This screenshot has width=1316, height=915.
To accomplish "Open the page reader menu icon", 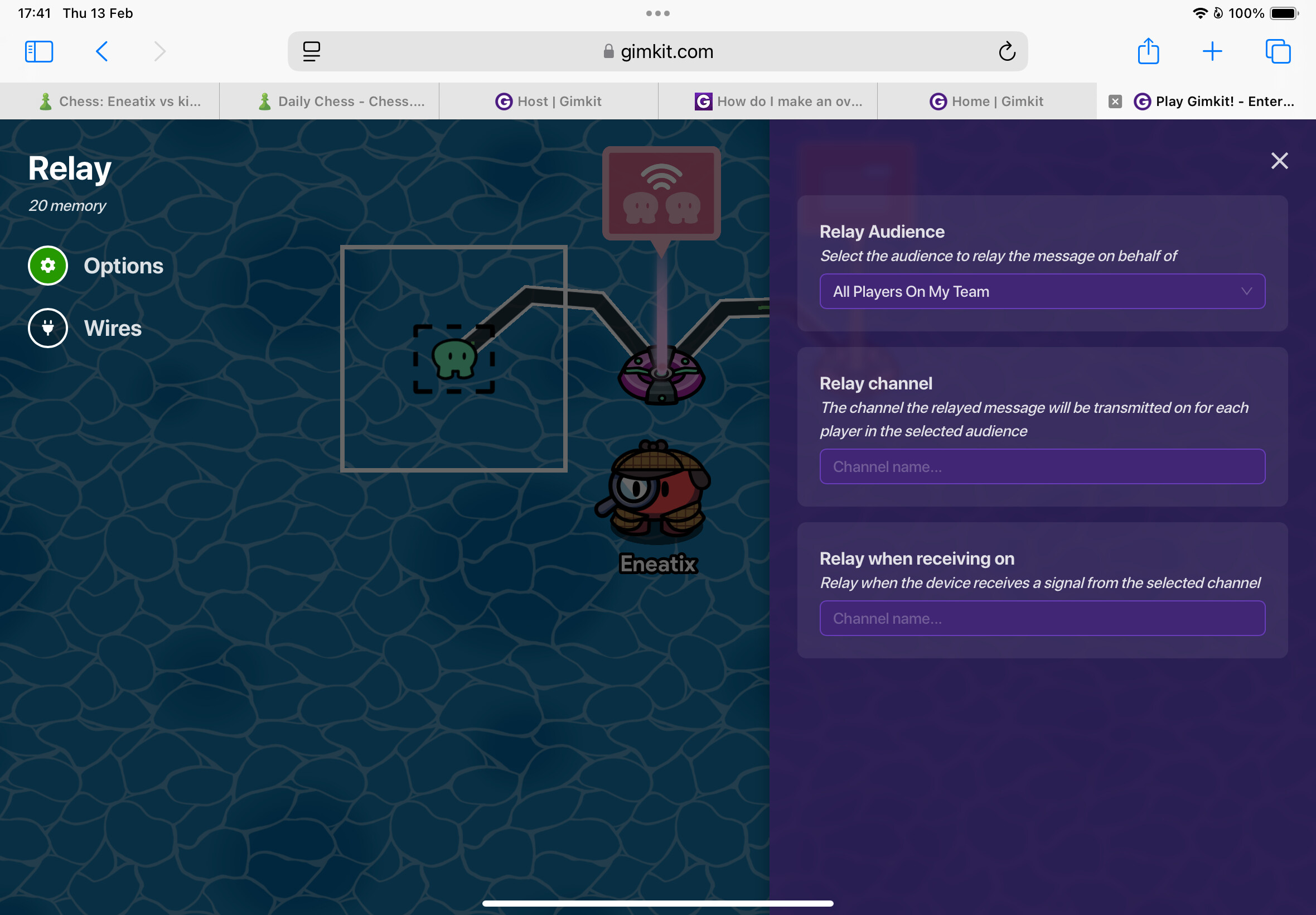I will pyautogui.click(x=312, y=51).
